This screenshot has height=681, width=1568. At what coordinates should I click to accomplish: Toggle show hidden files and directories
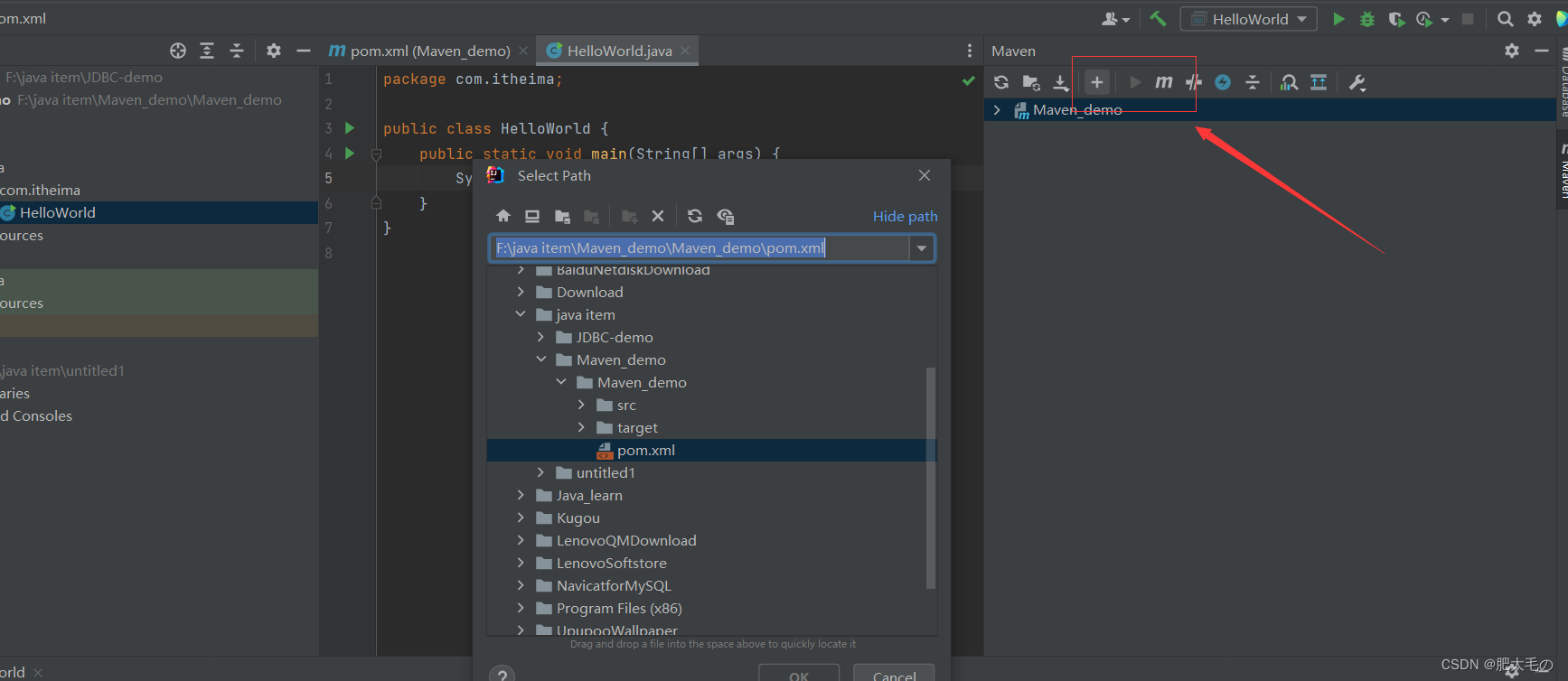pos(725,216)
